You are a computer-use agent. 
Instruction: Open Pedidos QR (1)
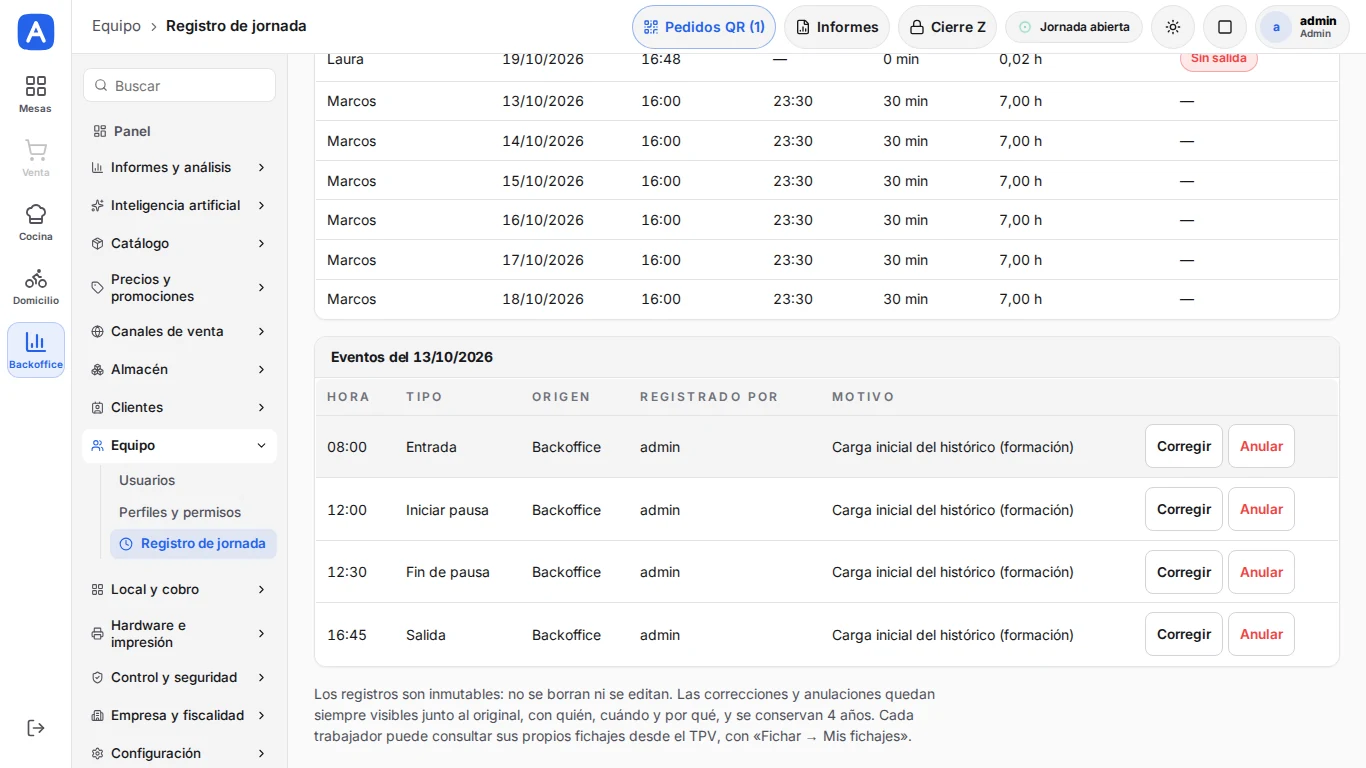(704, 27)
